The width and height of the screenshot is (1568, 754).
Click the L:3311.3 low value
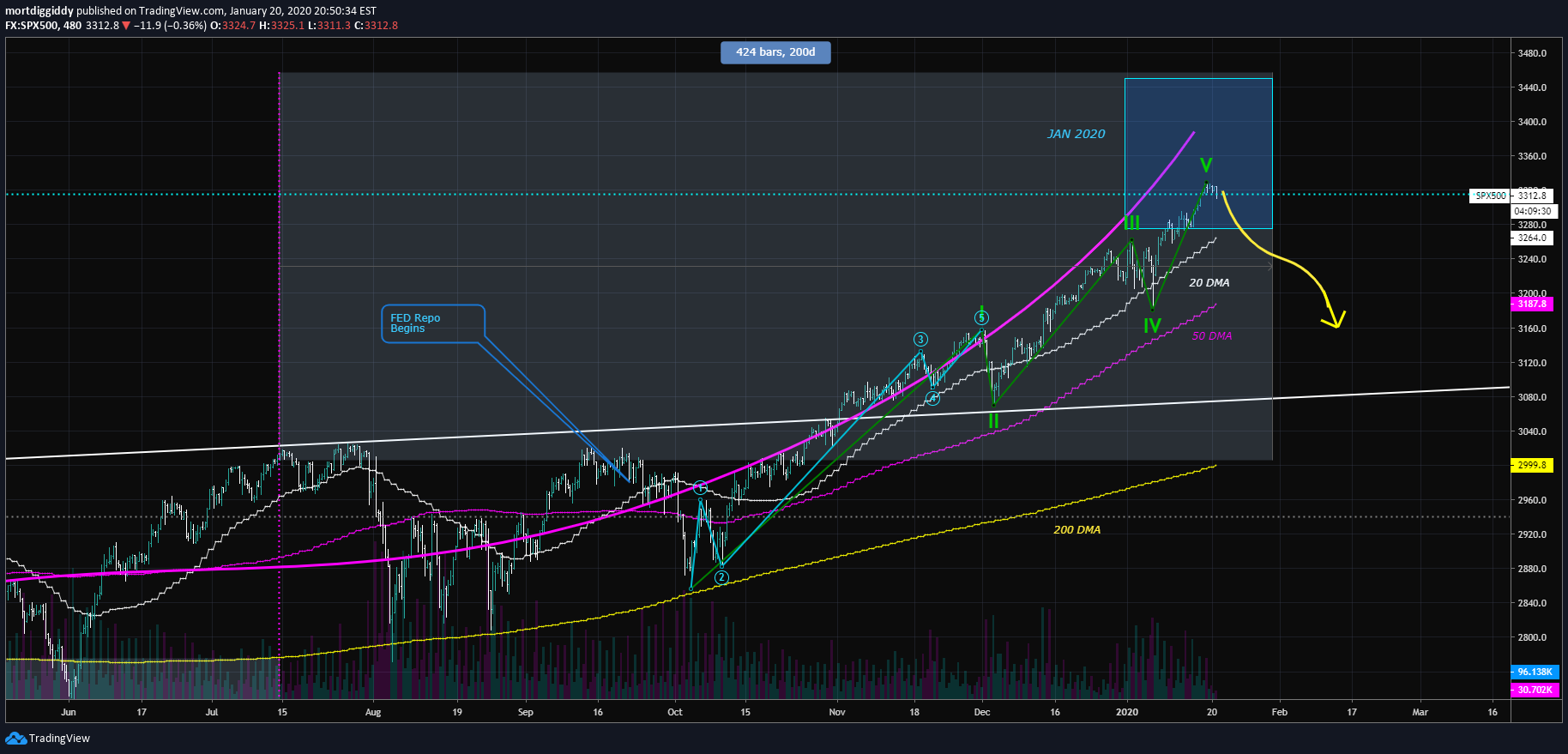tap(329, 26)
